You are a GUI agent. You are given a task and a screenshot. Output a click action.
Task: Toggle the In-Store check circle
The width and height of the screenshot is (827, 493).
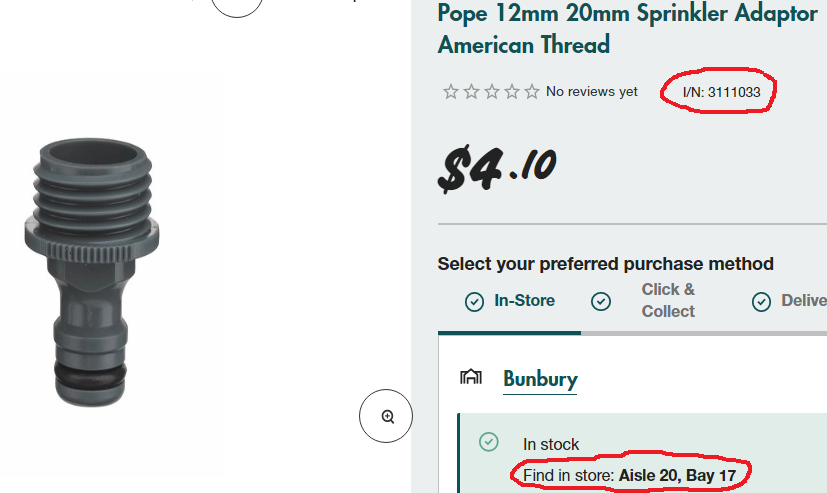(475, 301)
